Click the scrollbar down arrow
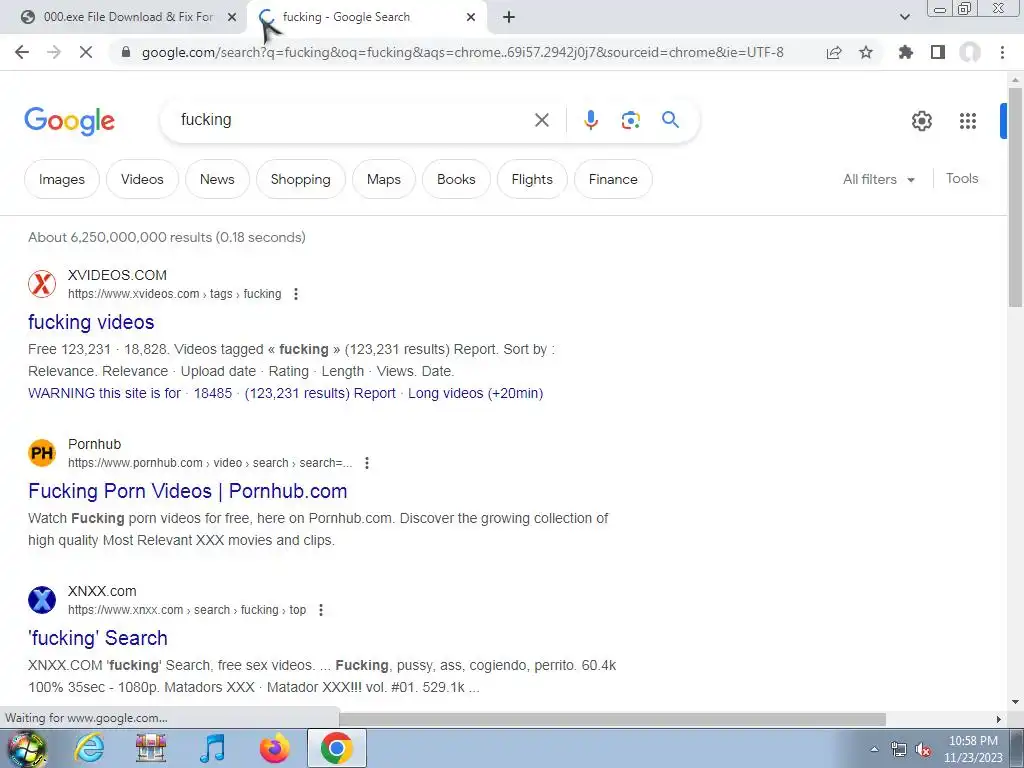 point(1015,702)
